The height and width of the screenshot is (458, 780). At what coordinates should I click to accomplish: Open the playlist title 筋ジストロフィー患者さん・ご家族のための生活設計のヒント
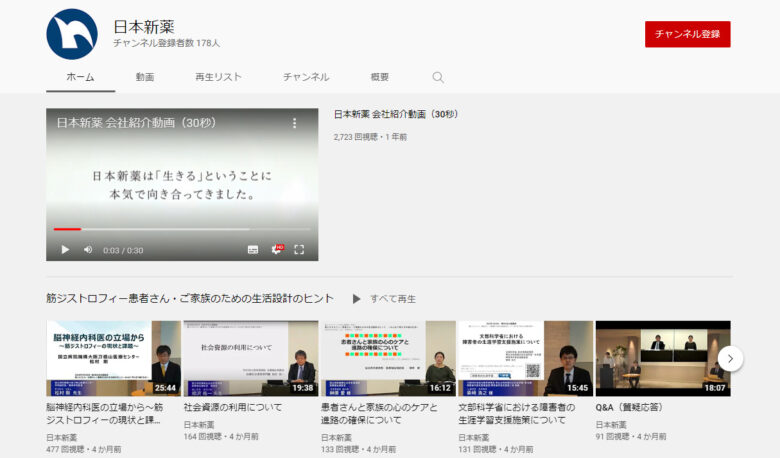(x=190, y=298)
